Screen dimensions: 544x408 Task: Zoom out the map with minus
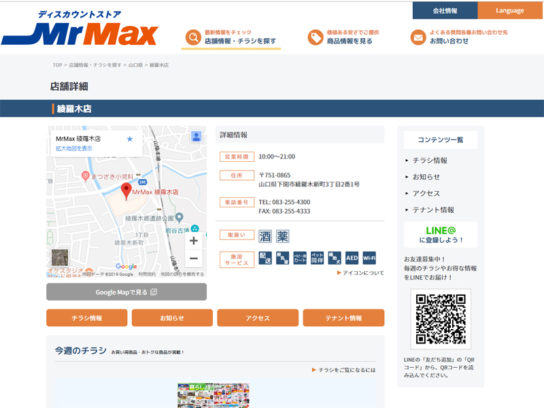(x=194, y=258)
